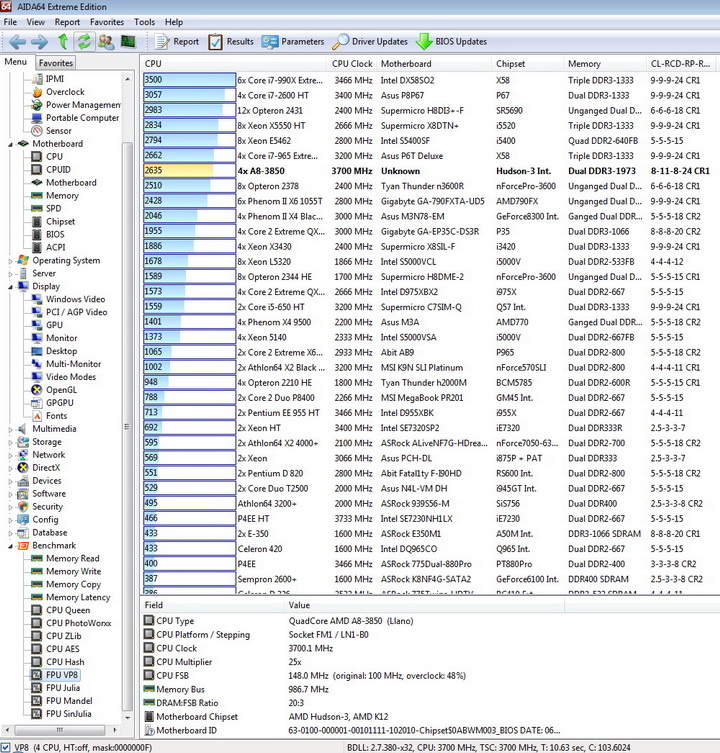Open benchmark Results from toolbar

point(231,42)
